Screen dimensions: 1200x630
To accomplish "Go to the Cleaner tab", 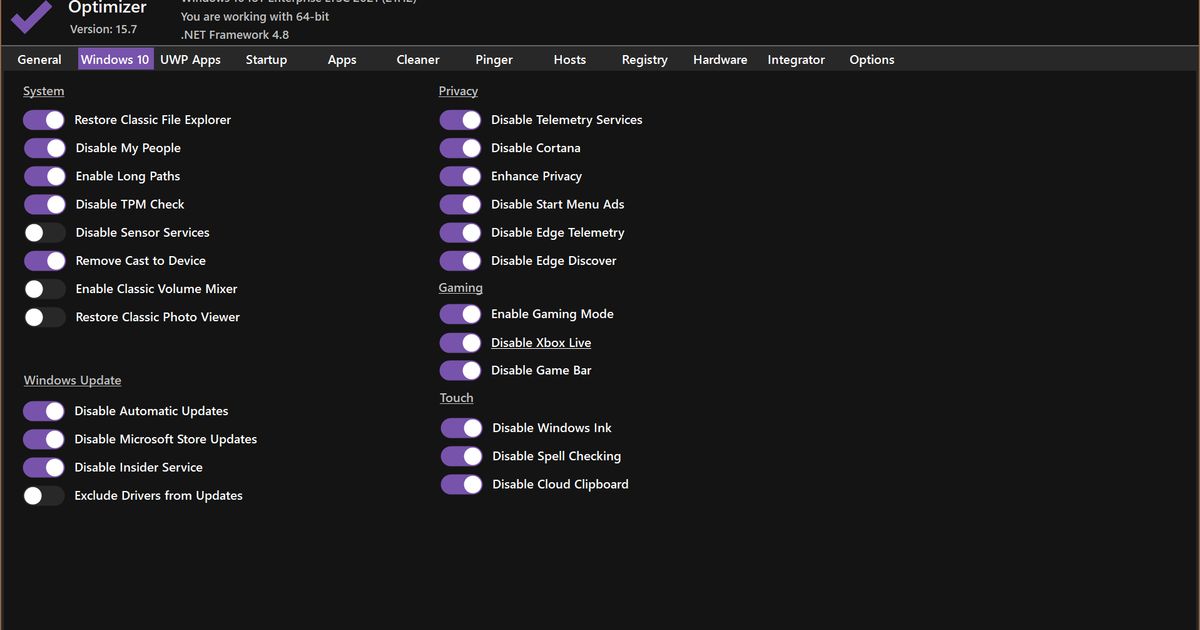I will pyautogui.click(x=417, y=60).
